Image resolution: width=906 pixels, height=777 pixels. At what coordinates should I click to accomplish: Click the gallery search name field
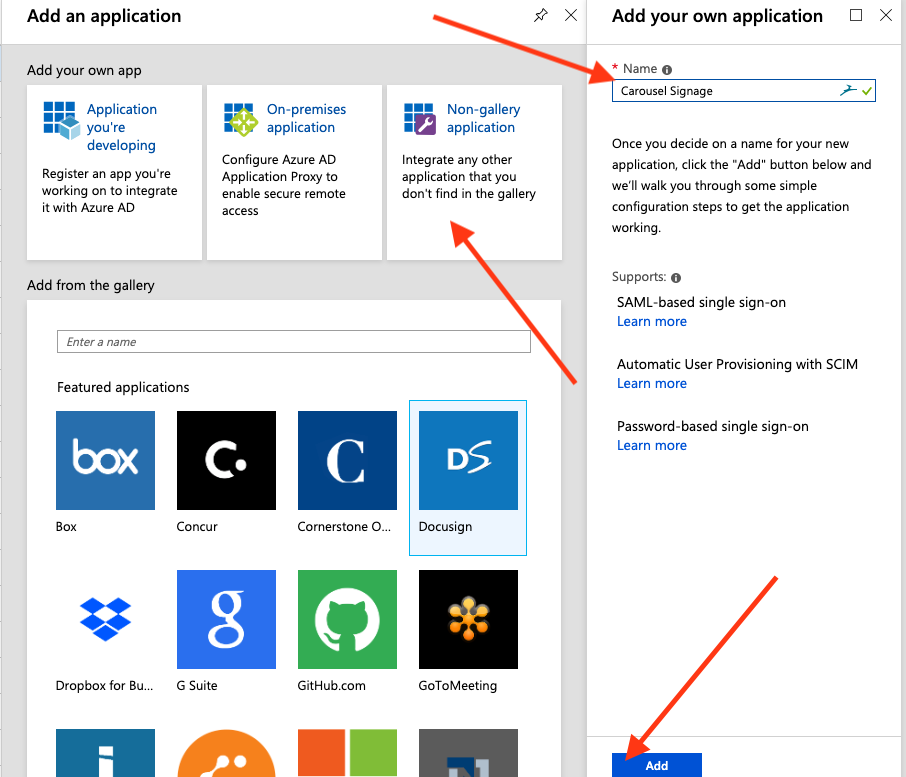tap(294, 341)
